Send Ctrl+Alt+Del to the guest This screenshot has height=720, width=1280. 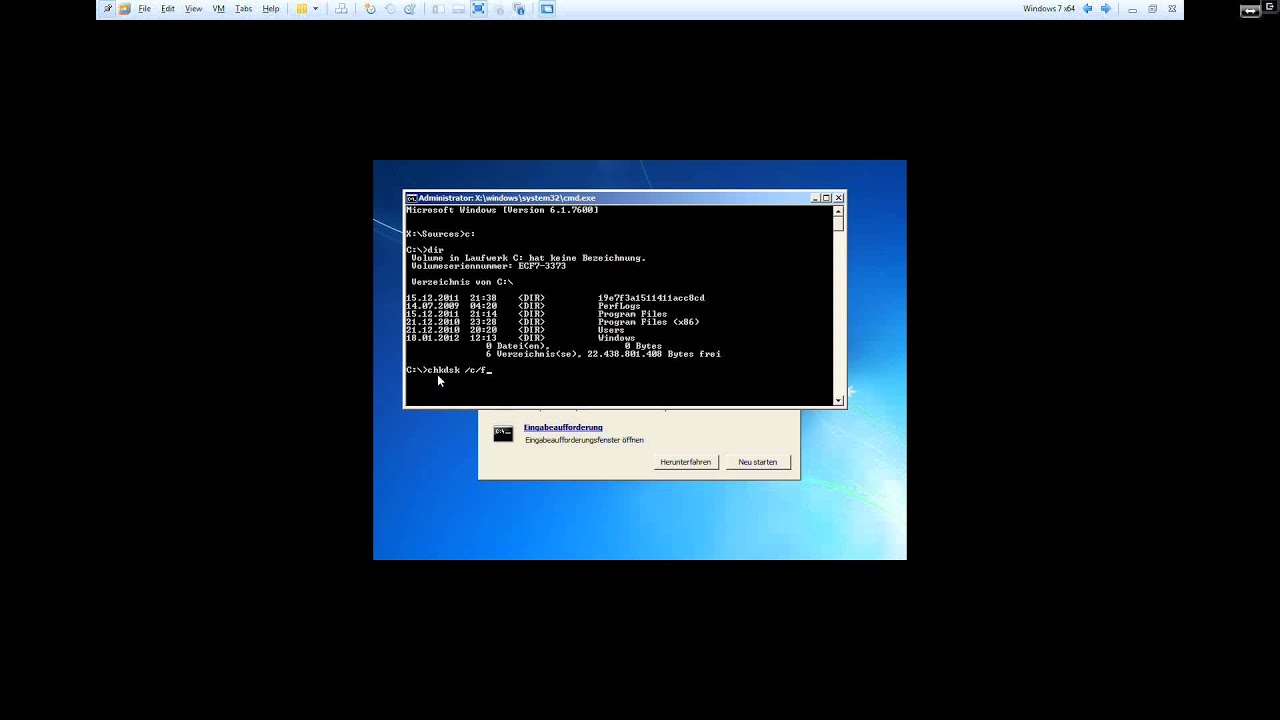click(341, 9)
